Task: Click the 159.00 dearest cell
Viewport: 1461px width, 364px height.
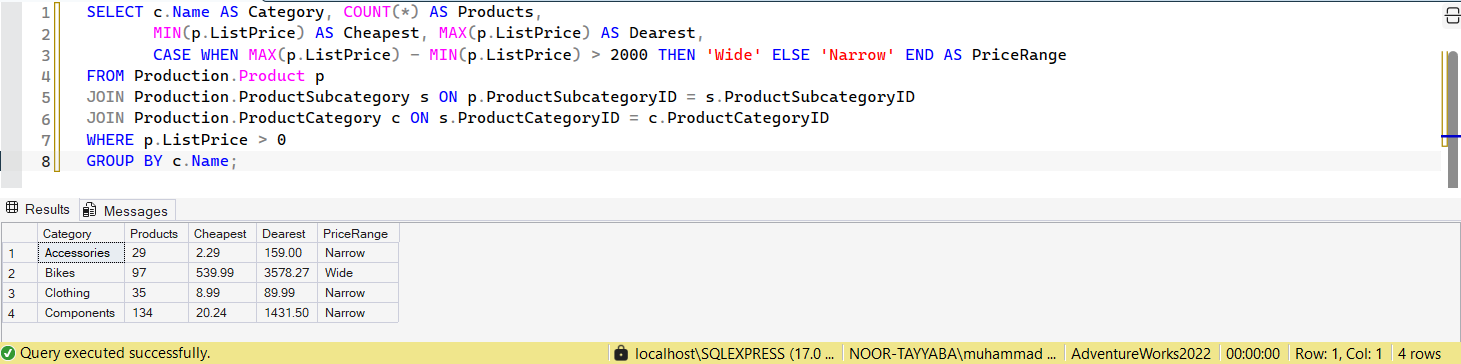Action: click(286, 253)
